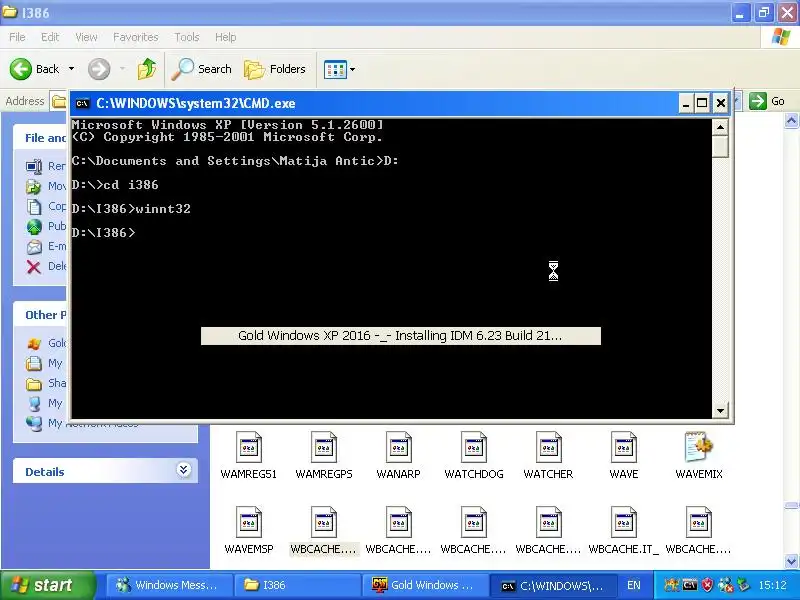Click the D:\I386> command prompt line
Viewport: 800px width, 600px height.
(104, 233)
